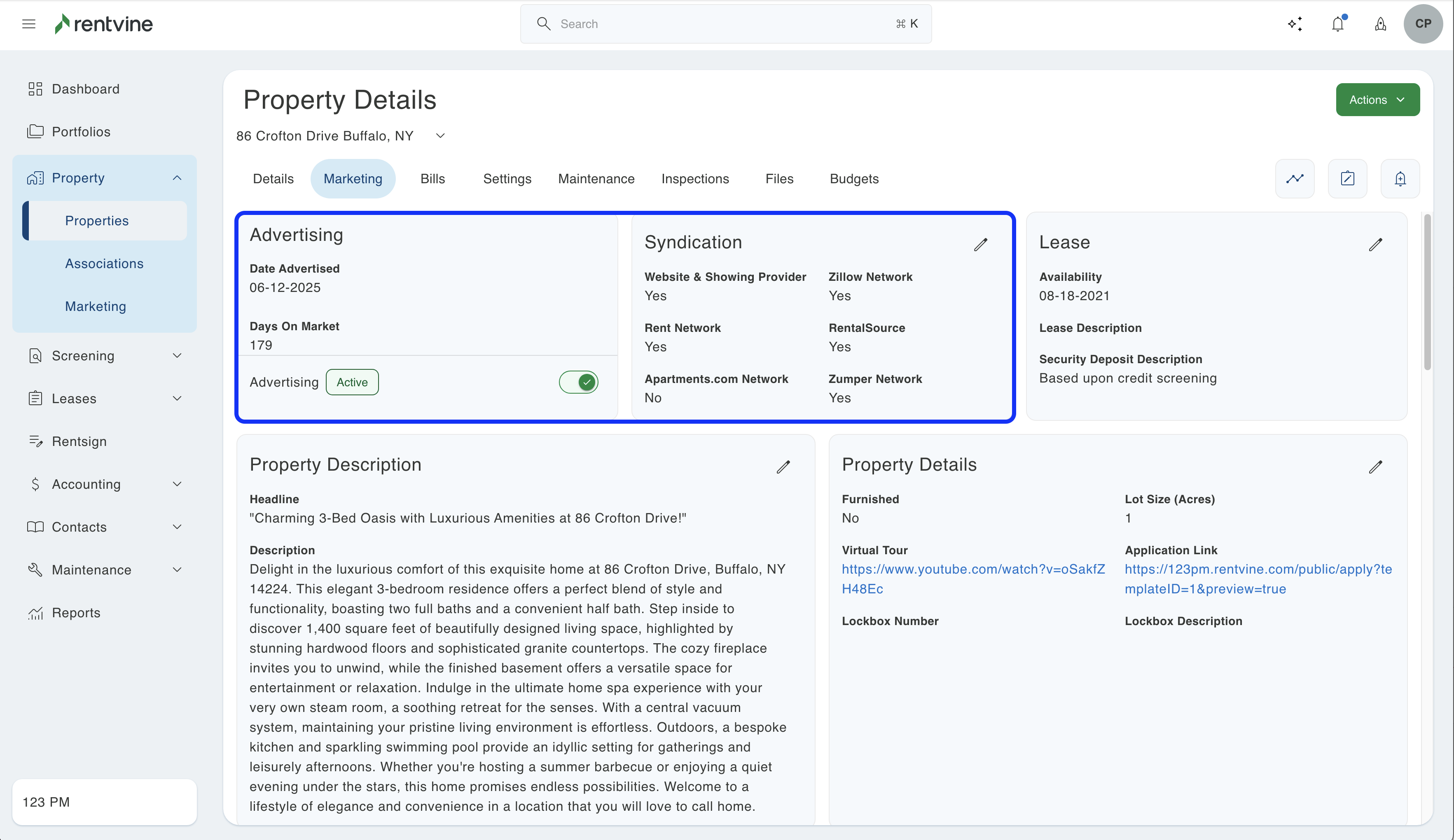Switch to the Bills tab
The height and width of the screenshot is (840, 1454).
click(432, 179)
